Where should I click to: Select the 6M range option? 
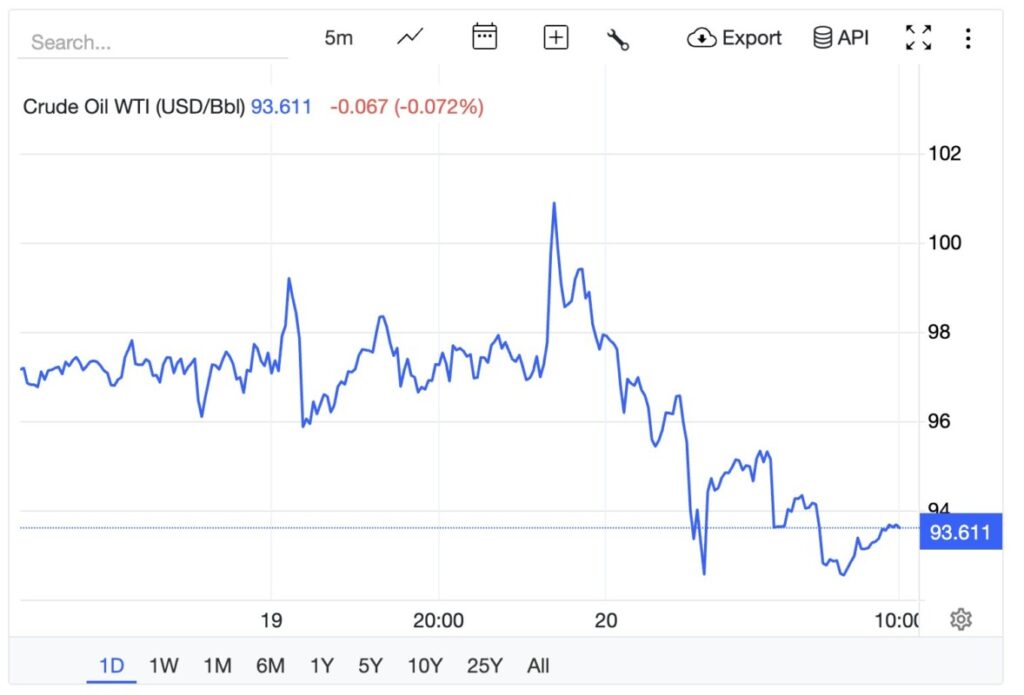[x=268, y=665]
